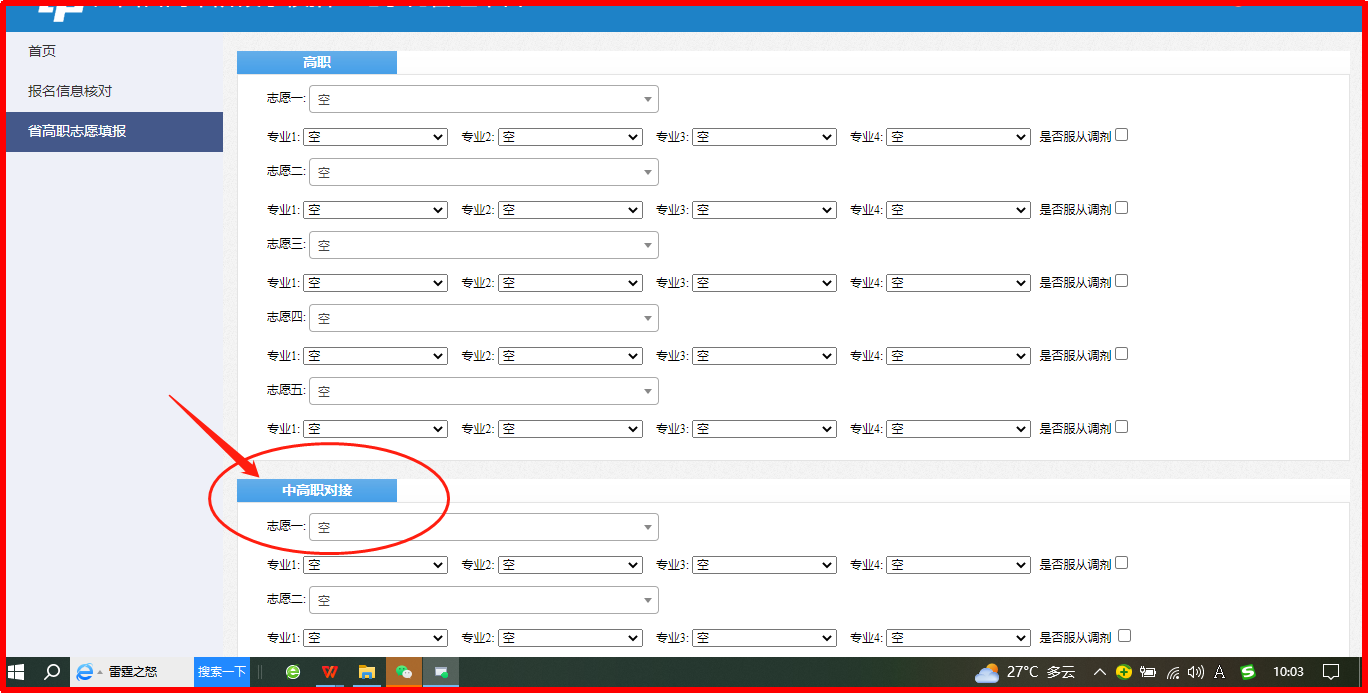Go to 首页 in the sidebar
Image resolution: width=1370 pixels, height=694 pixels.
(x=42, y=51)
